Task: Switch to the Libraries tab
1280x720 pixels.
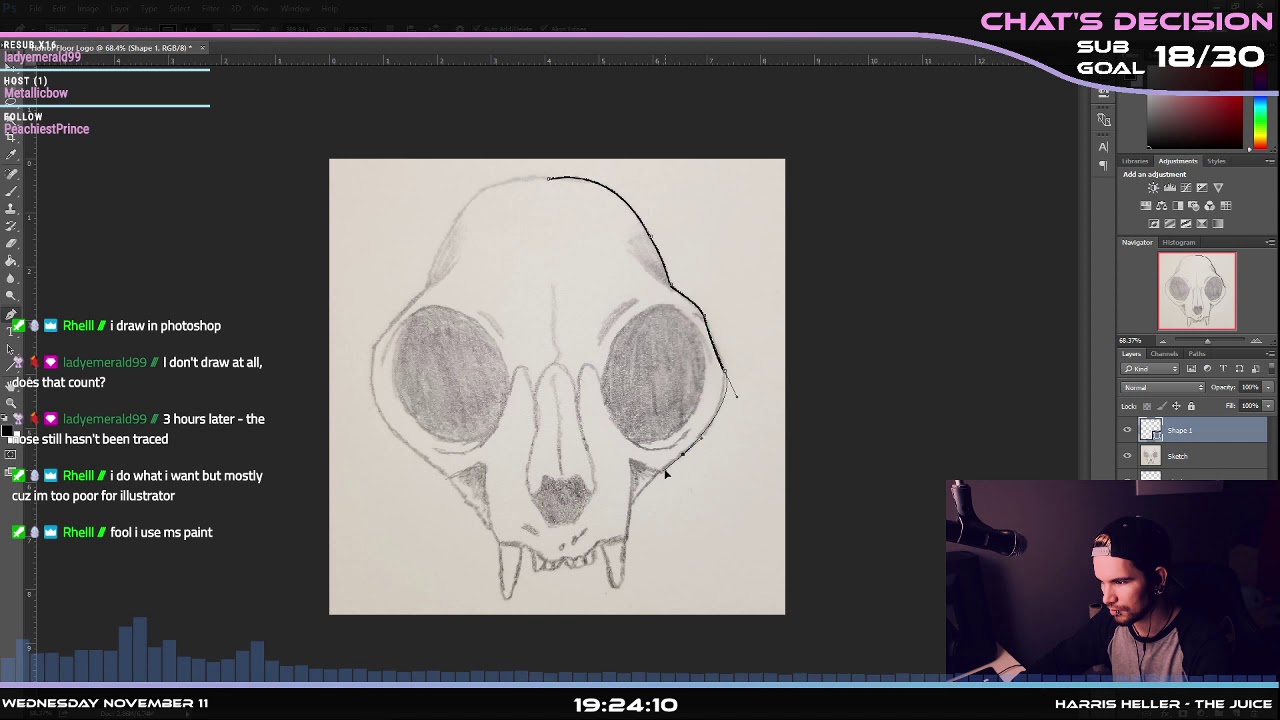Action: 1135,161
